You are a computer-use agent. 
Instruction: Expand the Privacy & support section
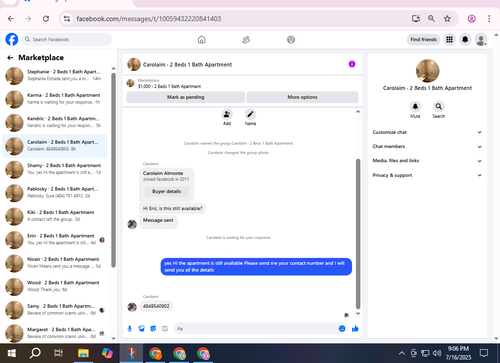coord(427,175)
